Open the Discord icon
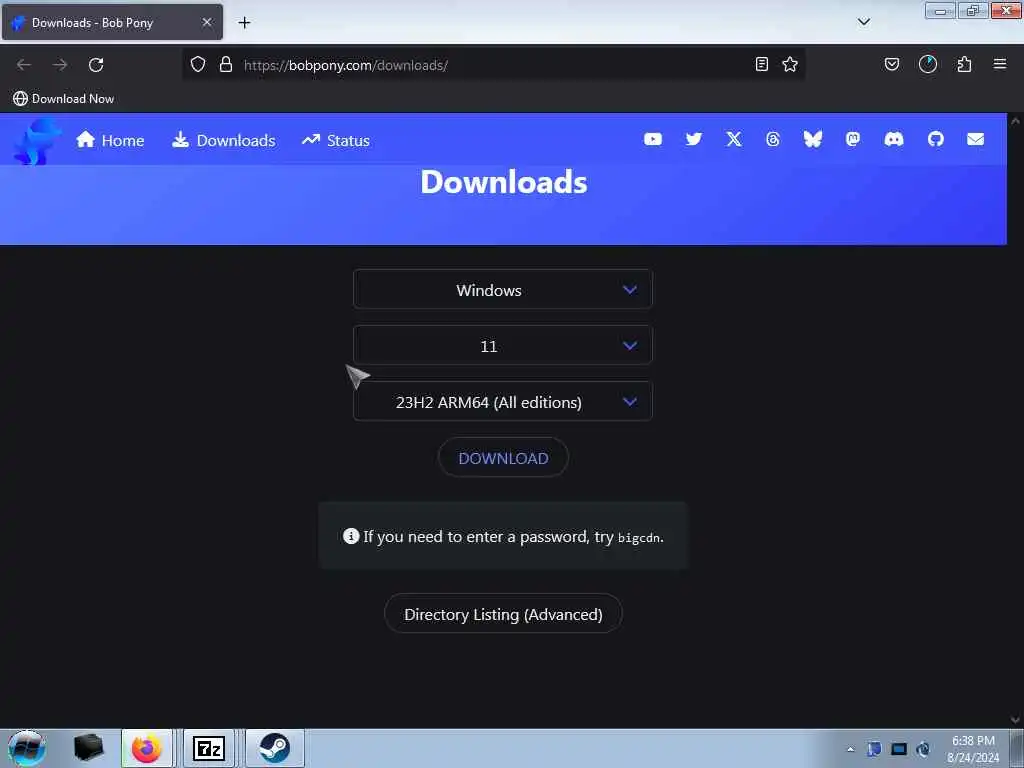This screenshot has height=768, width=1024. pyautogui.click(x=893, y=139)
